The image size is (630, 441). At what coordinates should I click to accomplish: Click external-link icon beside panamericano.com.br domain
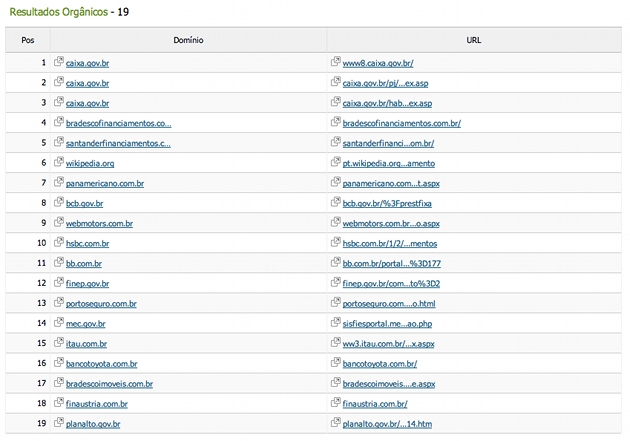59,182
